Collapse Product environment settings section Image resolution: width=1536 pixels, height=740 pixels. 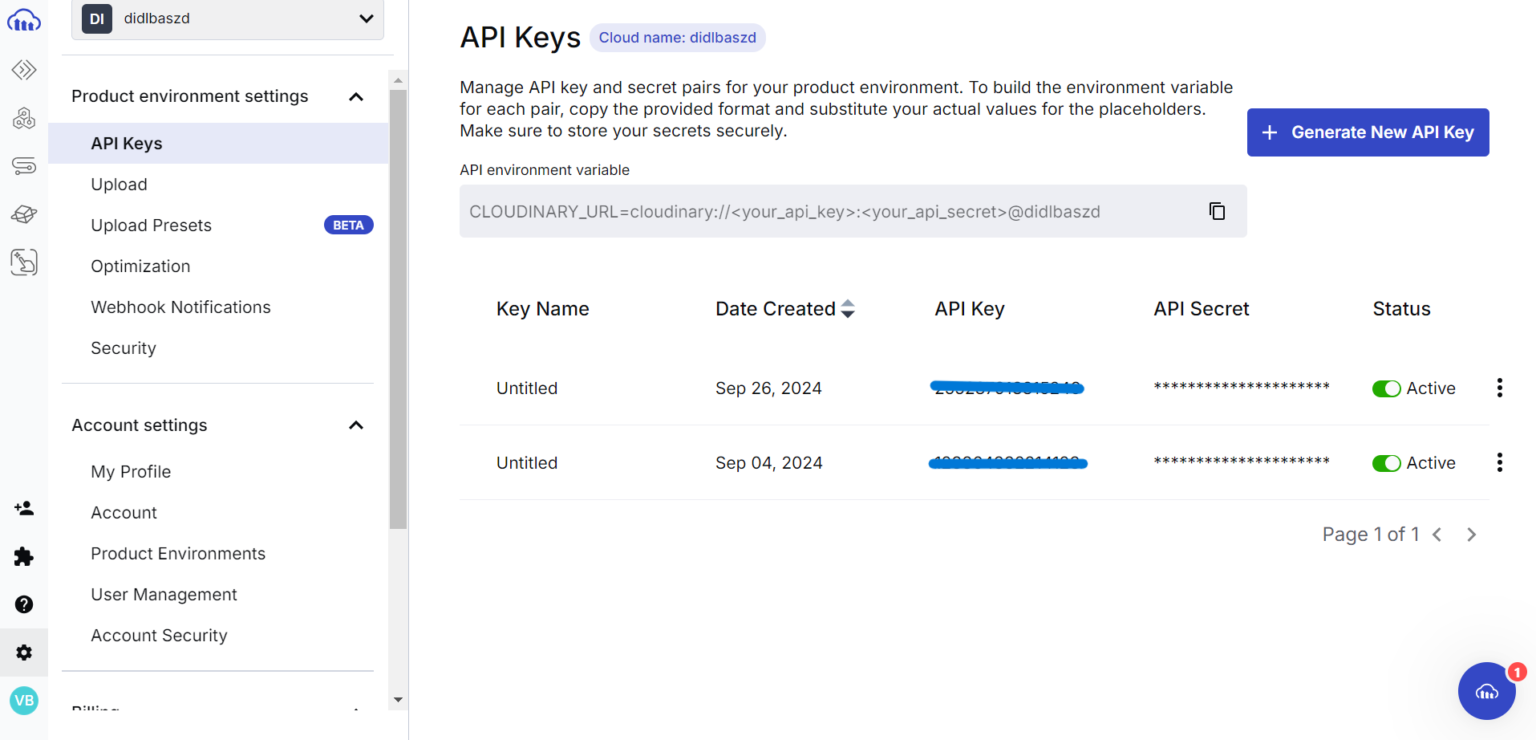[x=356, y=97]
